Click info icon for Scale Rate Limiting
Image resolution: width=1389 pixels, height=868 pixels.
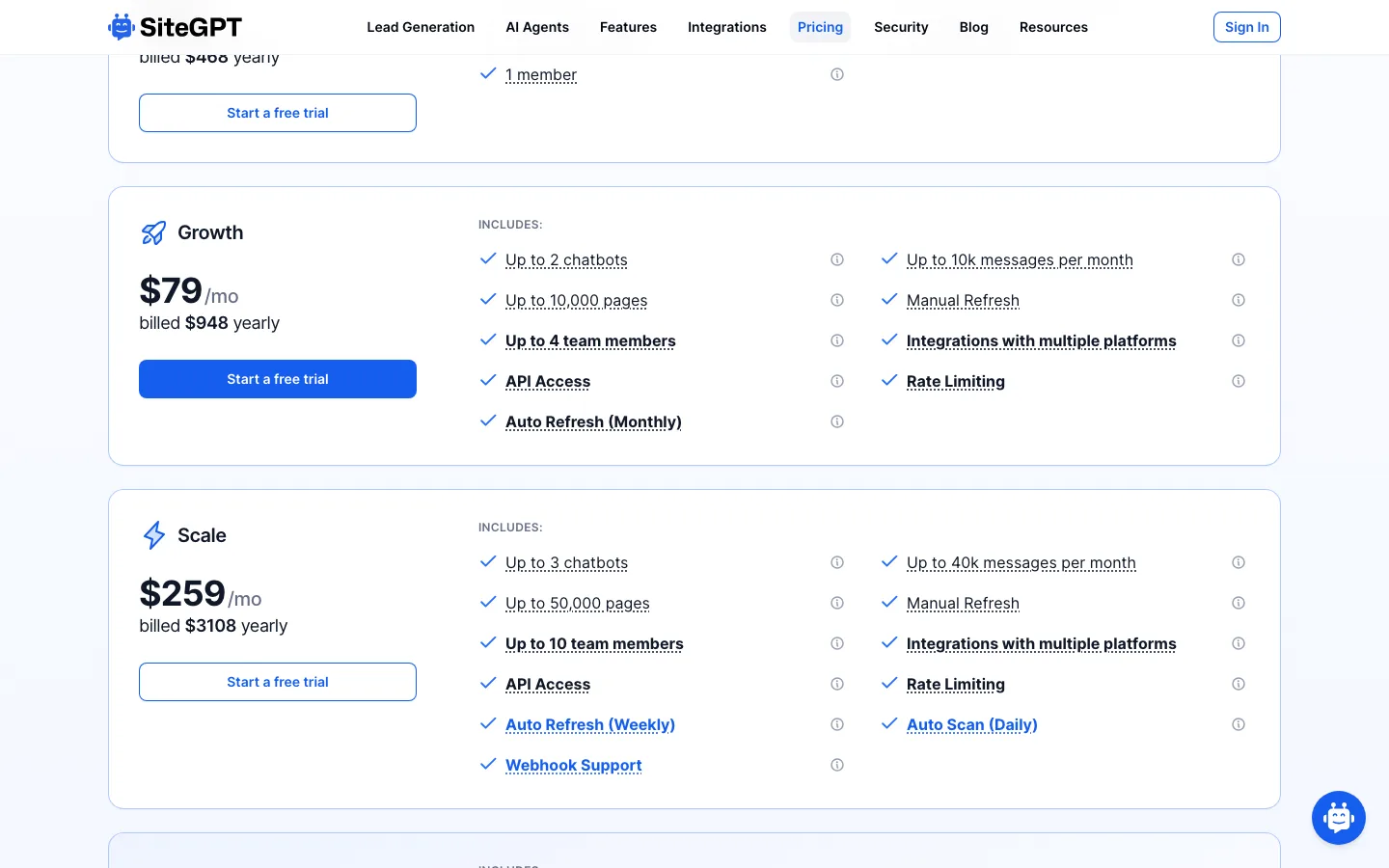(x=1239, y=684)
